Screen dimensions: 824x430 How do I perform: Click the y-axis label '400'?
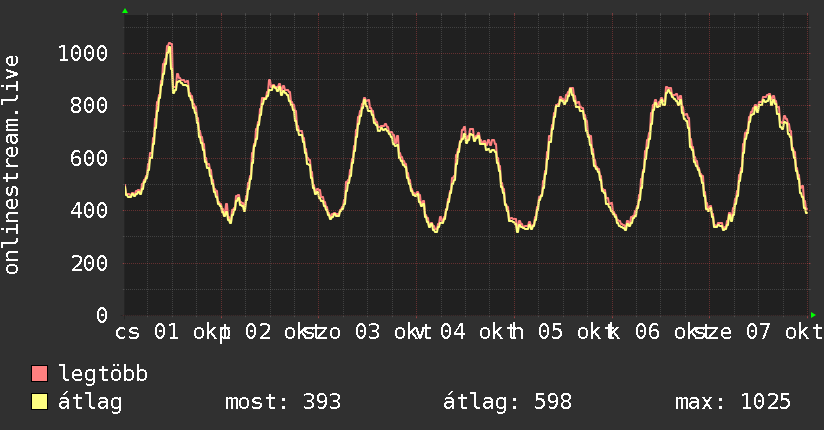[x=89, y=210]
